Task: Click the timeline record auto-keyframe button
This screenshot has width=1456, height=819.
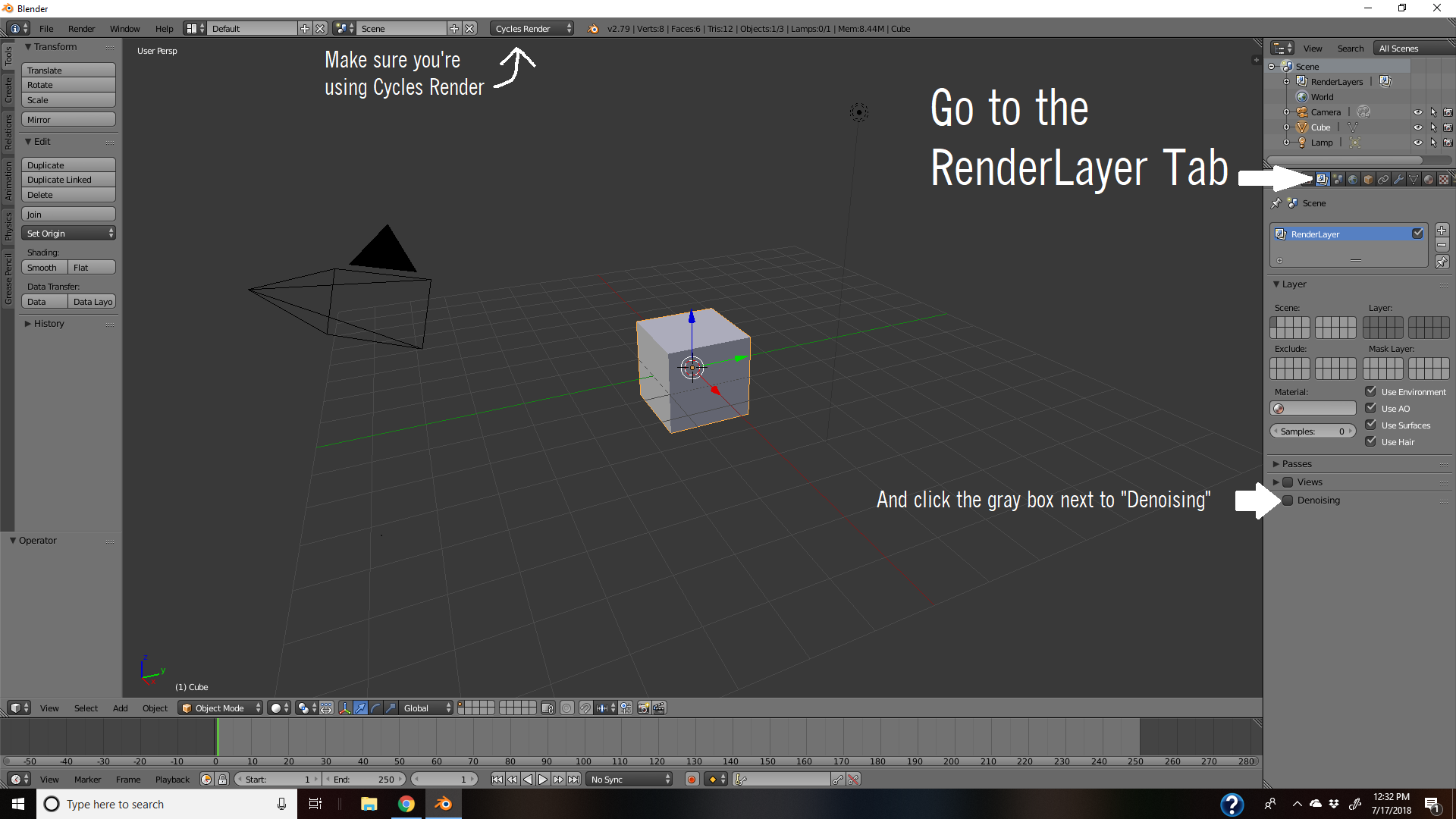Action: pos(692,779)
